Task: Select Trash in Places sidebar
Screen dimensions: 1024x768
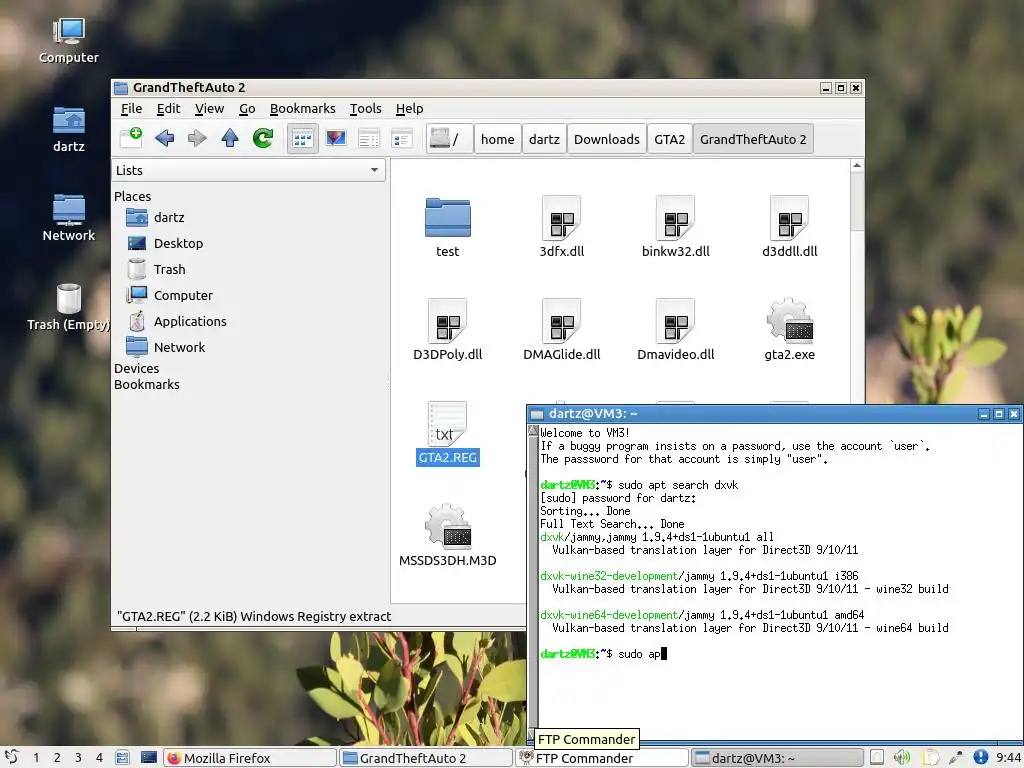Action: [157, 270]
